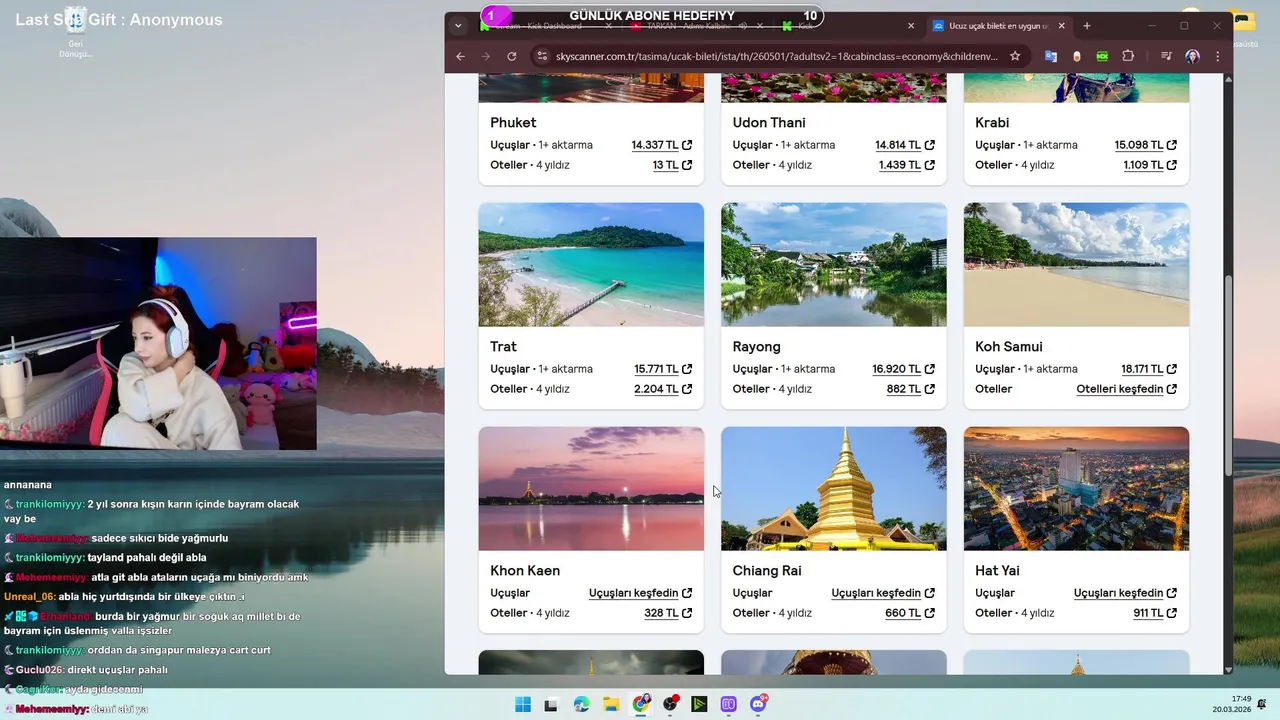Switch to the third Kick tab

[848, 26]
